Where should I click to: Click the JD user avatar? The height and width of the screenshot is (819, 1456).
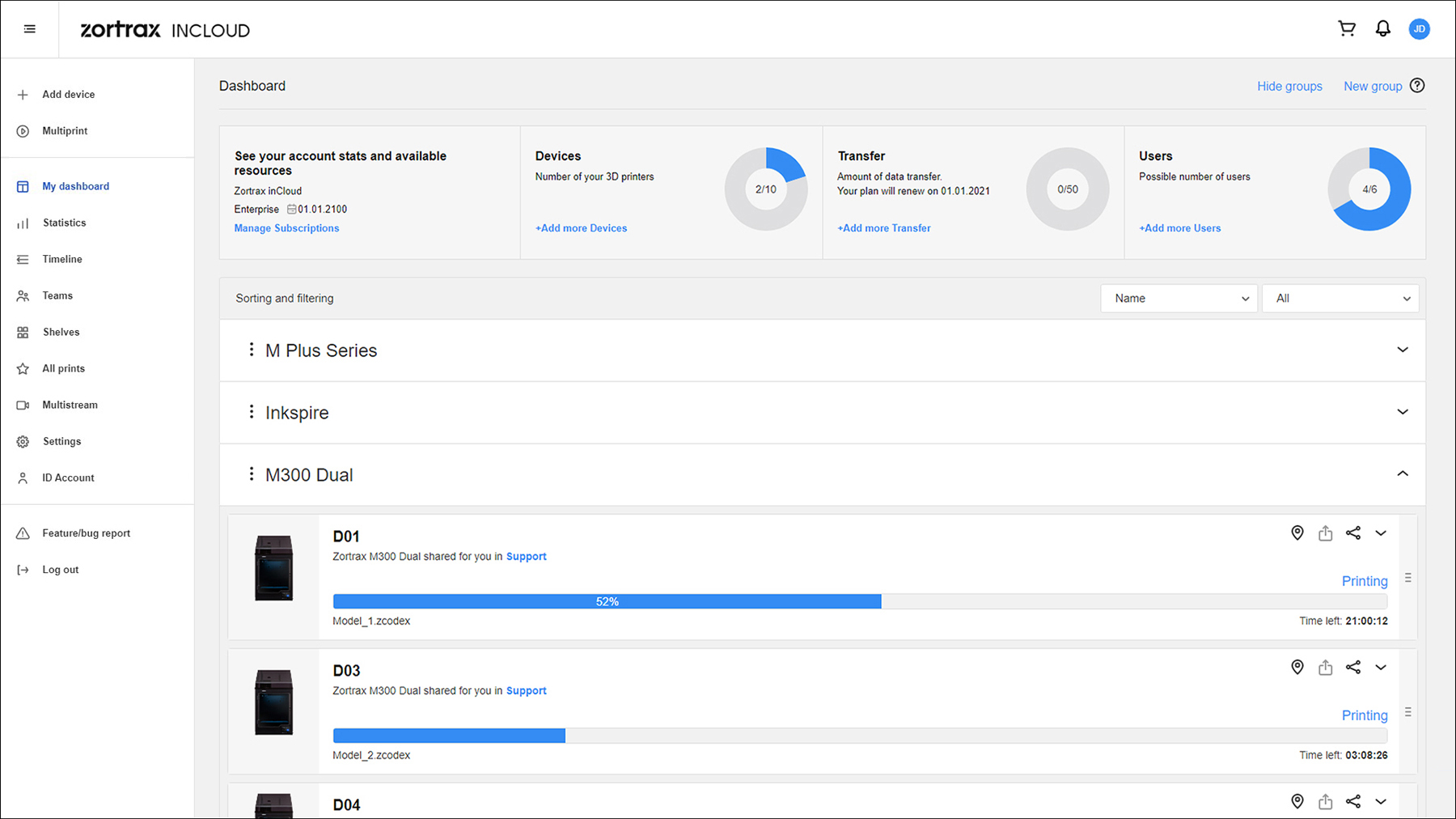(1419, 29)
